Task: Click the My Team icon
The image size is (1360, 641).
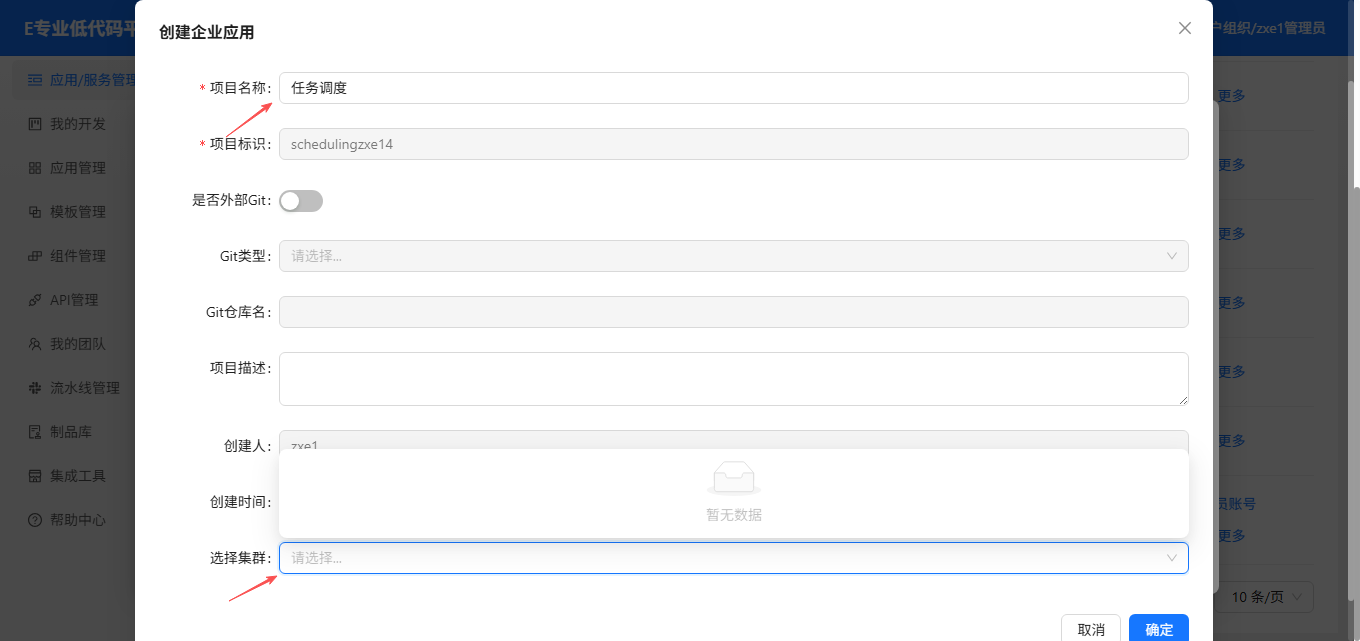Action: click(x=35, y=344)
